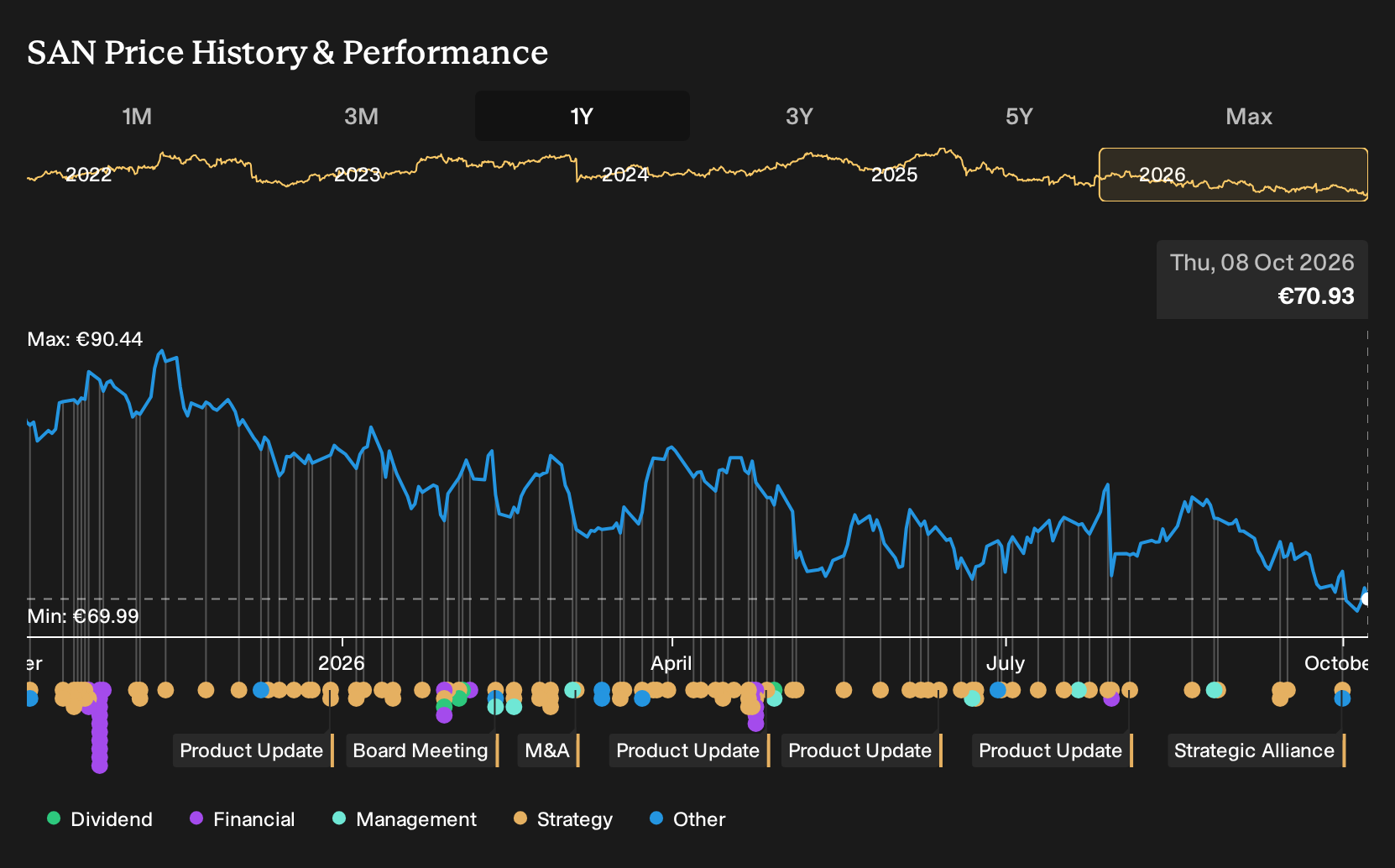Switch to the 3Y time range
Image resolution: width=1395 pixels, height=868 pixels.
(799, 117)
